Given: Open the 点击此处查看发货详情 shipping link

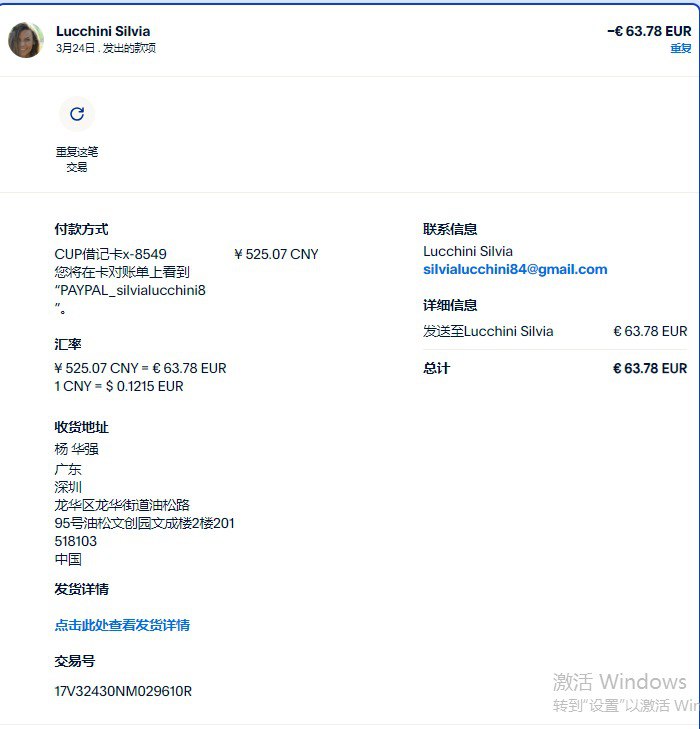Looking at the screenshot, I should 122,625.
